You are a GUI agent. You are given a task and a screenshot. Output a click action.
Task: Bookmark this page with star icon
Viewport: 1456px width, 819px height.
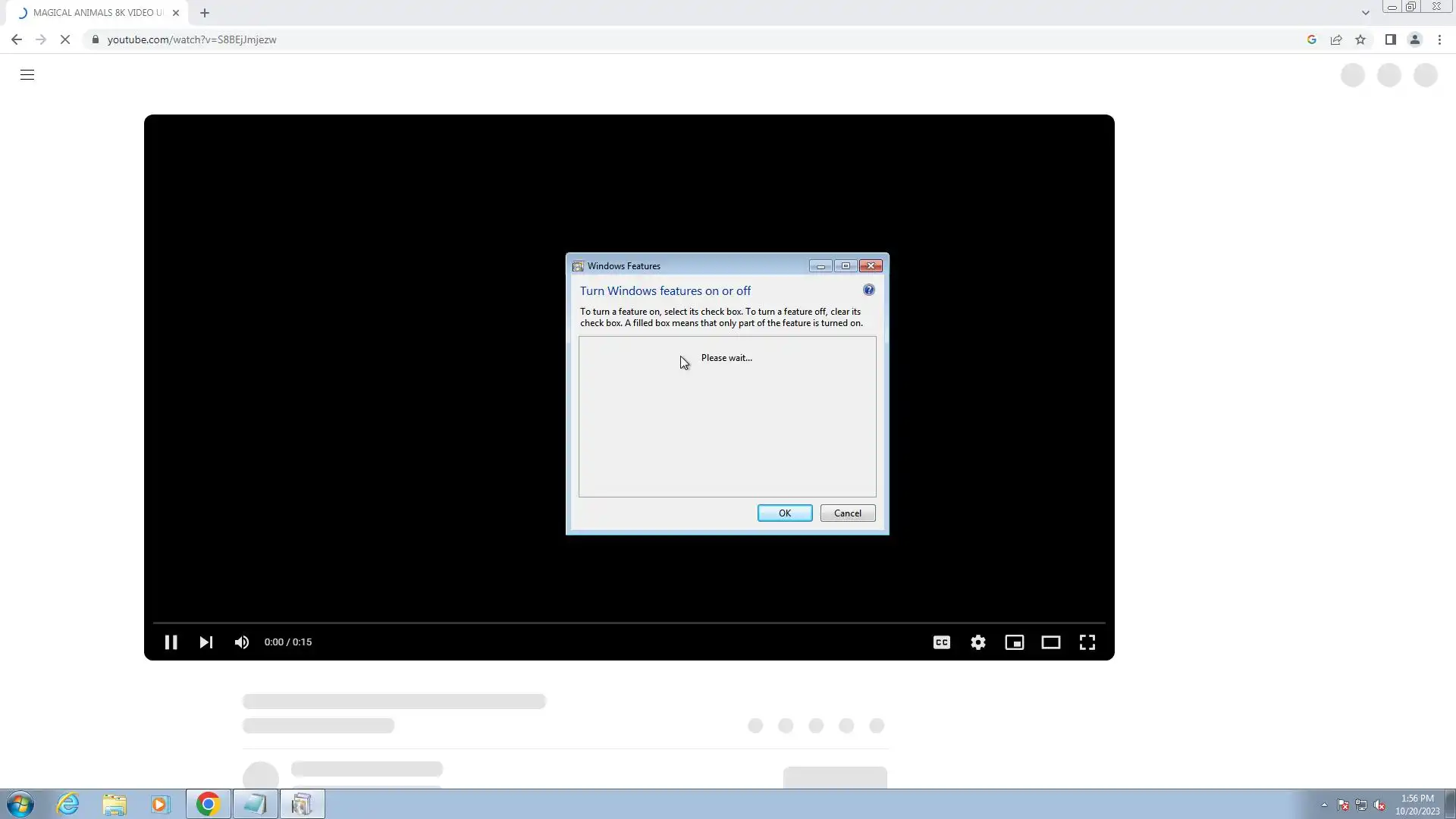tap(1360, 39)
